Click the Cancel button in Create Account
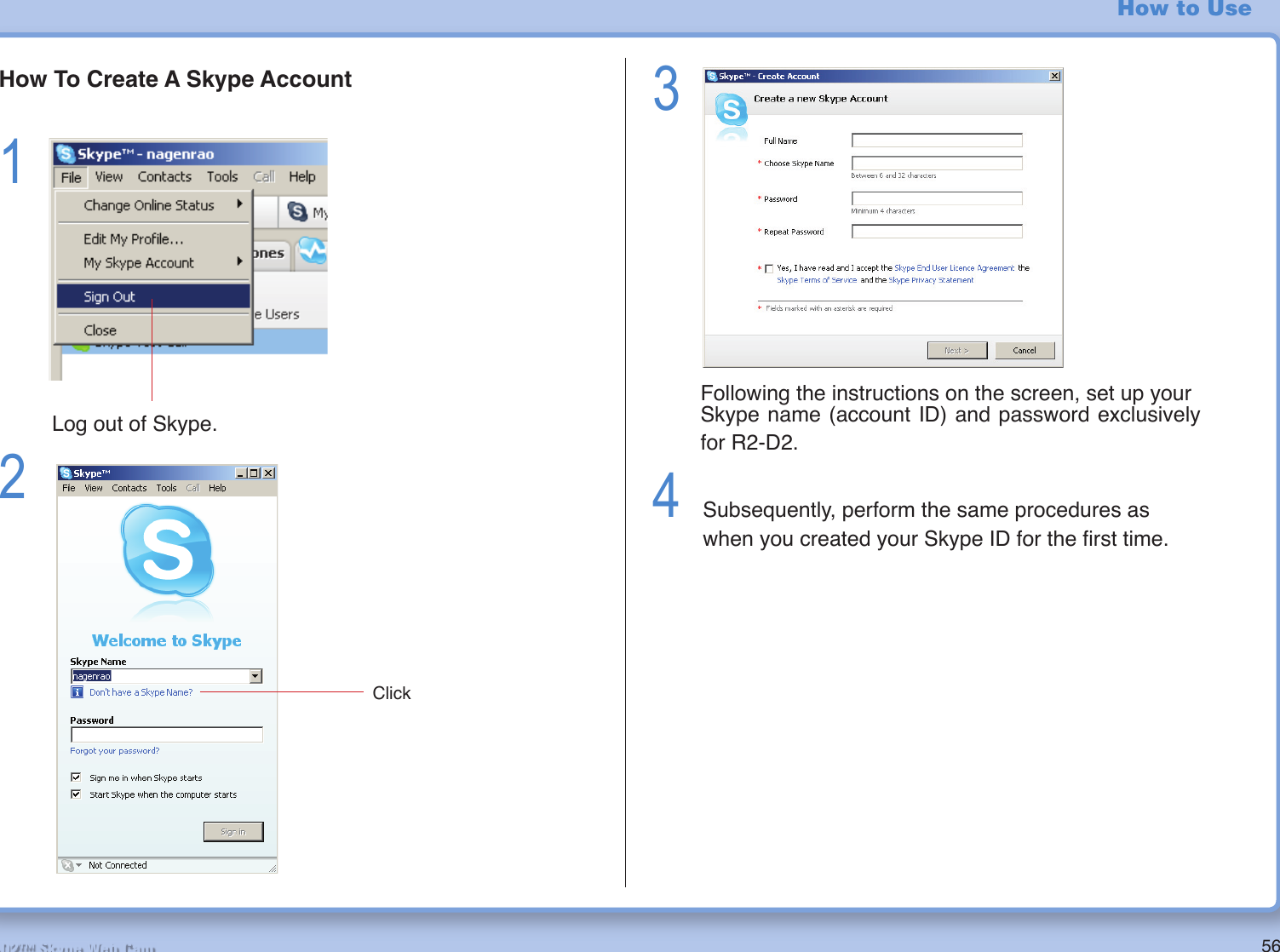1280x952 pixels. tap(1025, 350)
